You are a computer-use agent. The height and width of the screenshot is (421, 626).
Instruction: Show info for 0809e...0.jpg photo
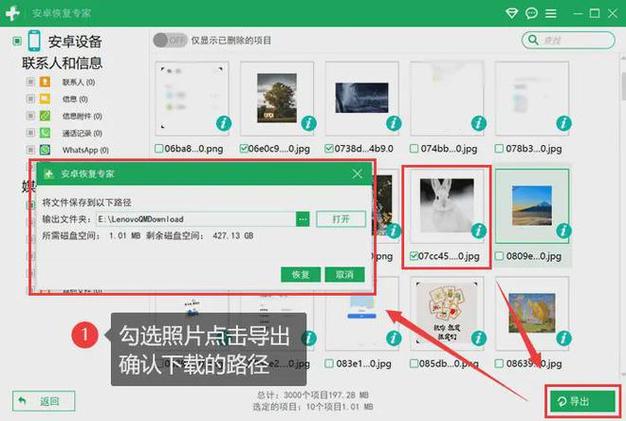(564, 231)
